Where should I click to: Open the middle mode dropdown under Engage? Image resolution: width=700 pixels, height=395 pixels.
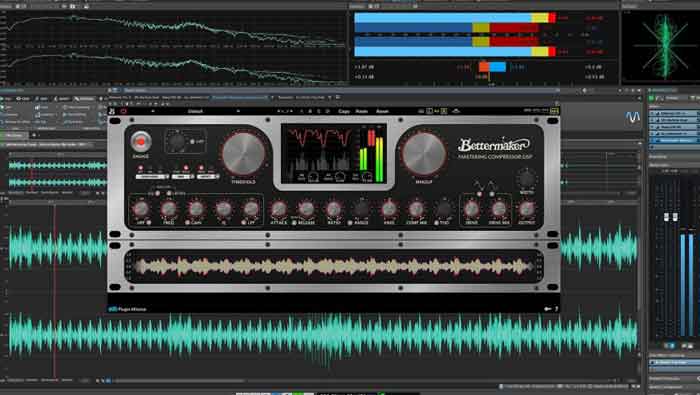coord(183,177)
